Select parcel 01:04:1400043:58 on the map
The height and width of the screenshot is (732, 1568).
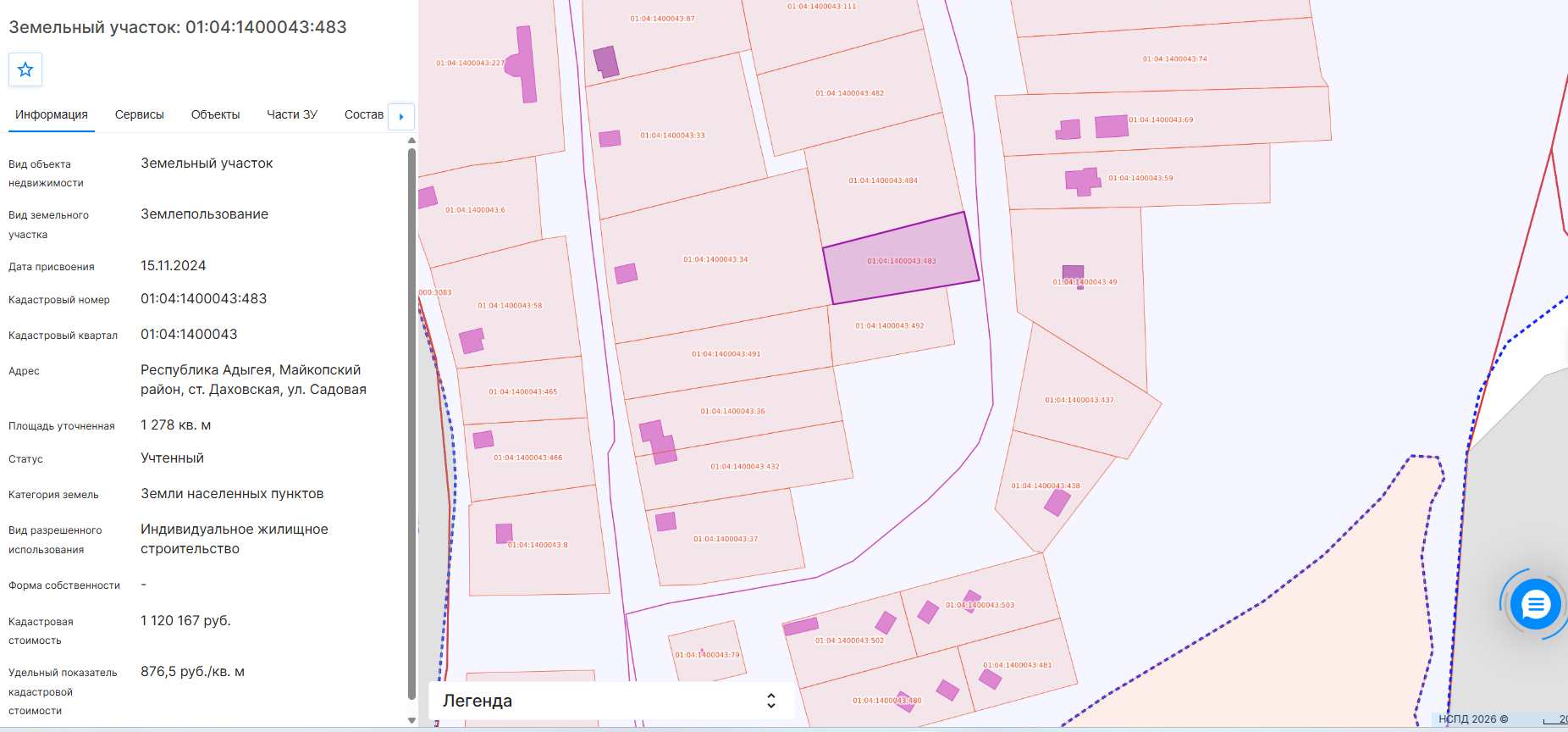pyautogui.click(x=510, y=306)
